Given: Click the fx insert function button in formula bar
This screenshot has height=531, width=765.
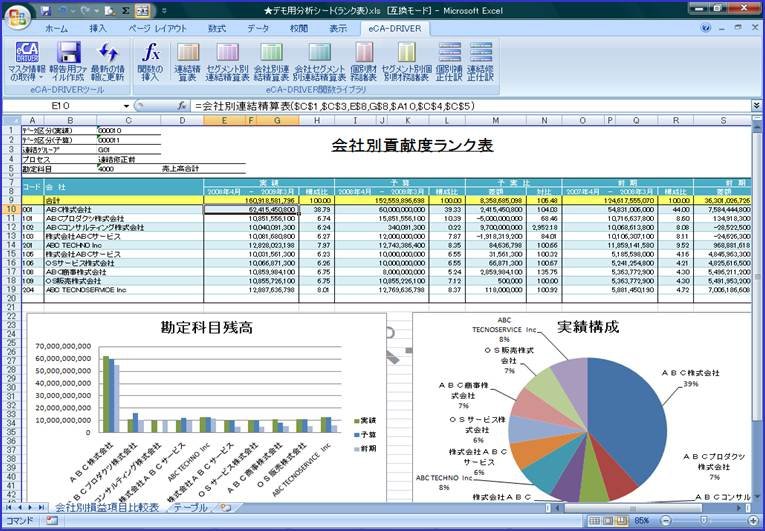Looking at the screenshot, I should pos(181,106).
